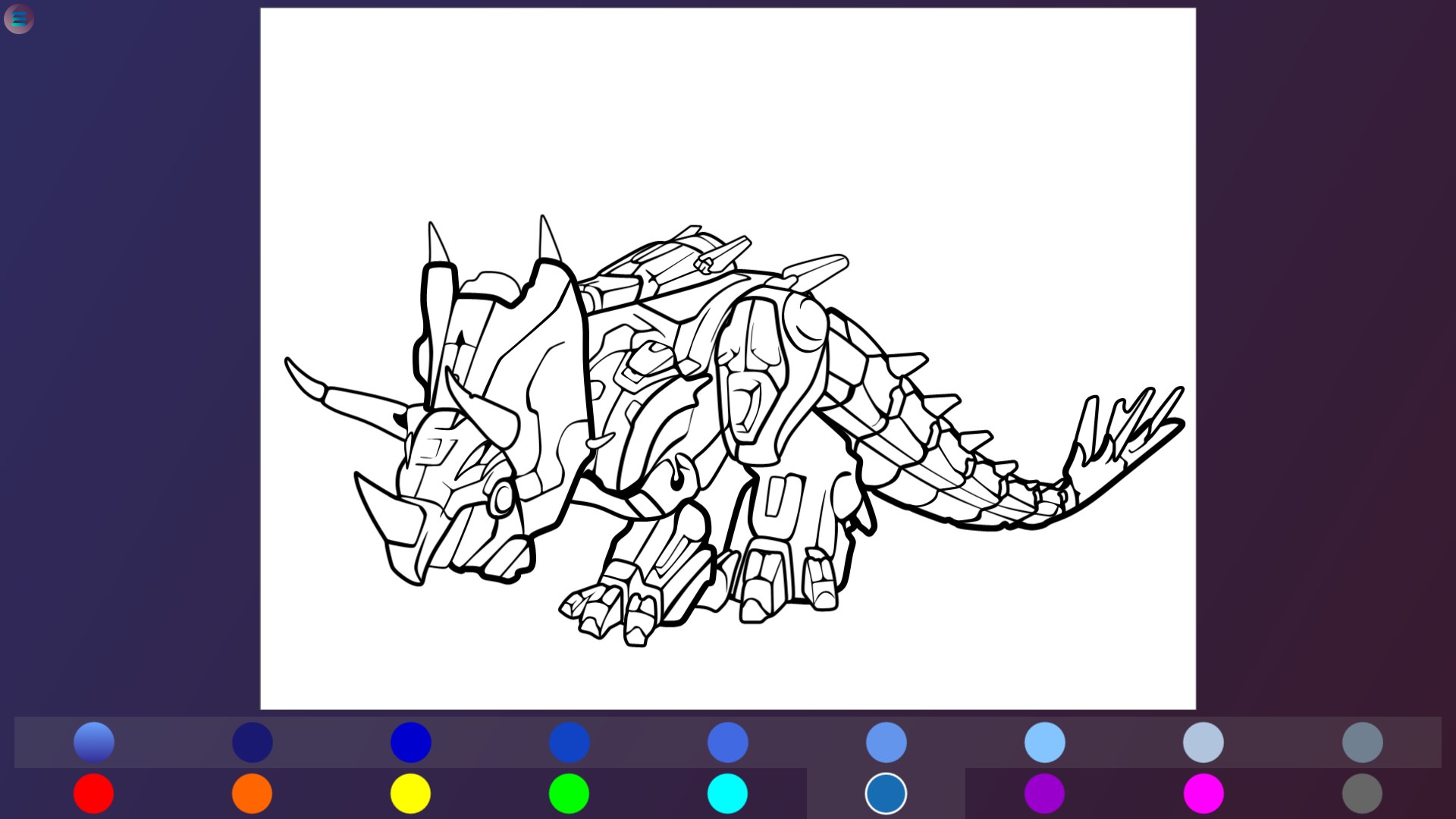This screenshot has width=1456, height=819.
Task: Select the dark gray color swatch
Action: [1362, 793]
